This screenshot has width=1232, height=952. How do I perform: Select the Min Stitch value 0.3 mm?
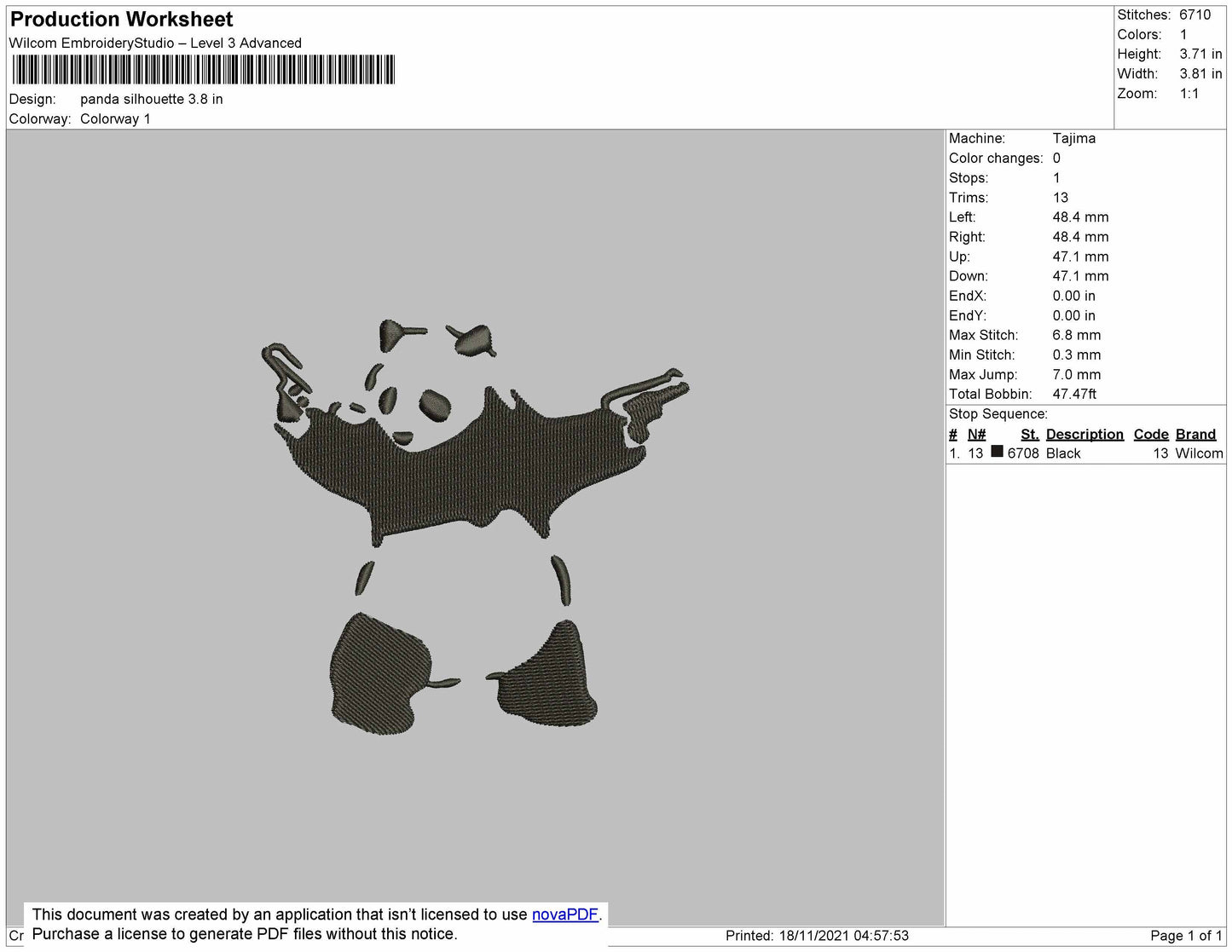tap(1076, 355)
